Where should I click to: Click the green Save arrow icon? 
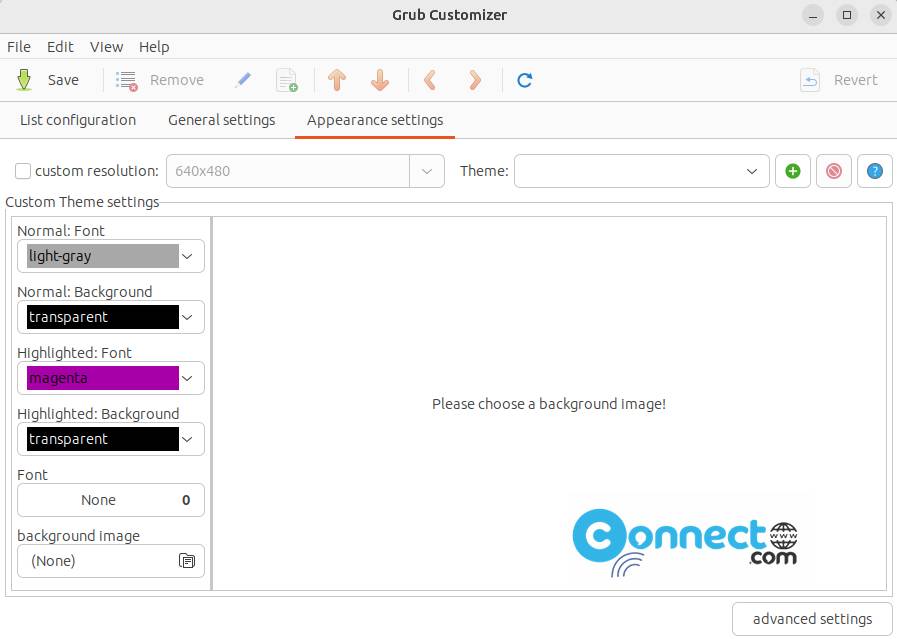pyautogui.click(x=24, y=80)
